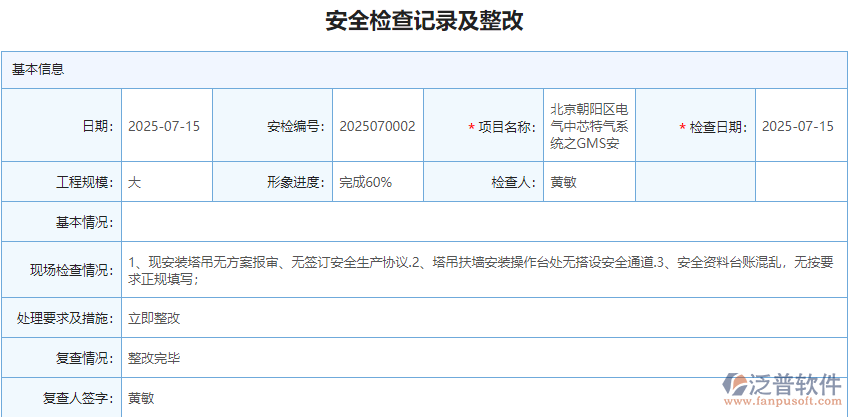Open the 项目名称 field with 北京朝阳区电气中芯特气

coord(590,127)
